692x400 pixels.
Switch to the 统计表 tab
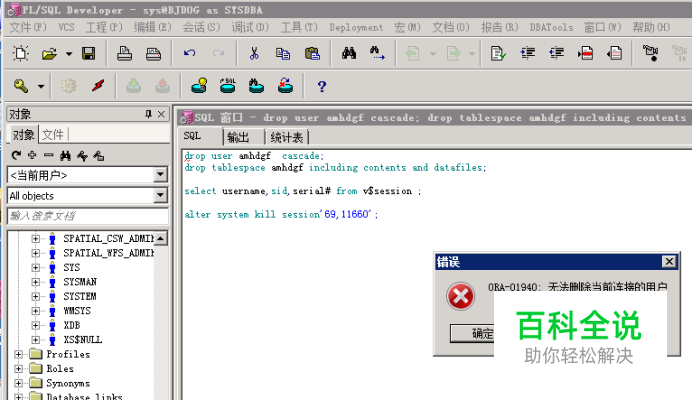coord(287,137)
